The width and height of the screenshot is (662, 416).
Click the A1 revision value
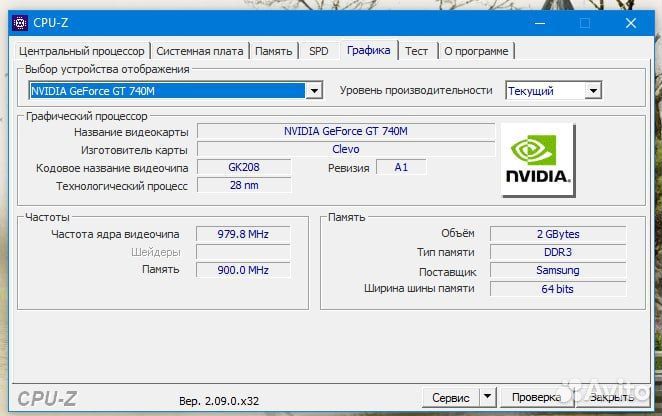pyautogui.click(x=401, y=167)
